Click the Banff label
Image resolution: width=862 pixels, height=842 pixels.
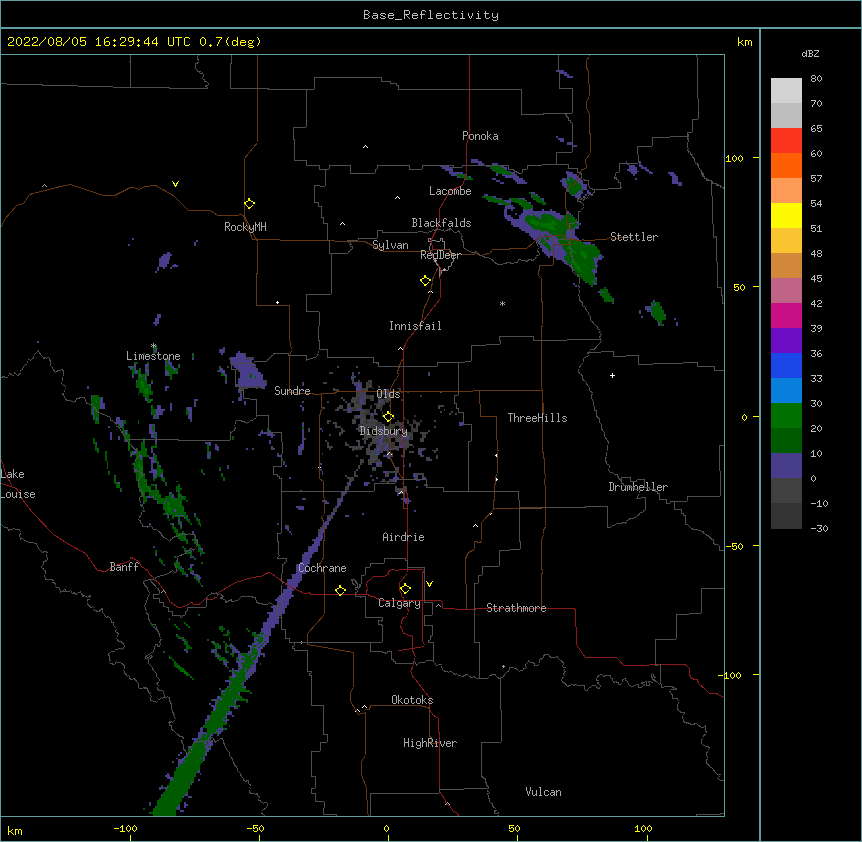click(124, 567)
